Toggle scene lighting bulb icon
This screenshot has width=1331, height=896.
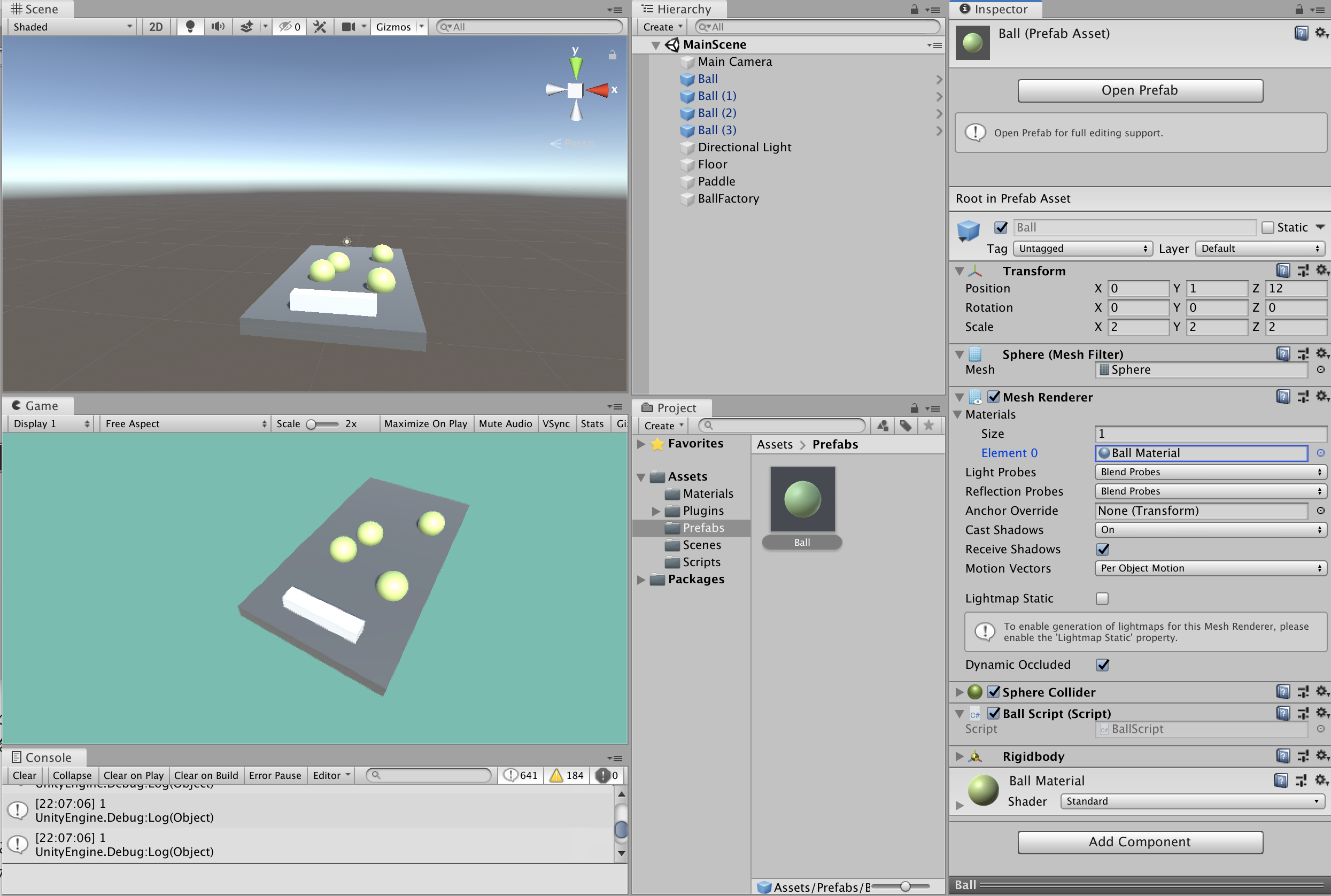[190, 27]
